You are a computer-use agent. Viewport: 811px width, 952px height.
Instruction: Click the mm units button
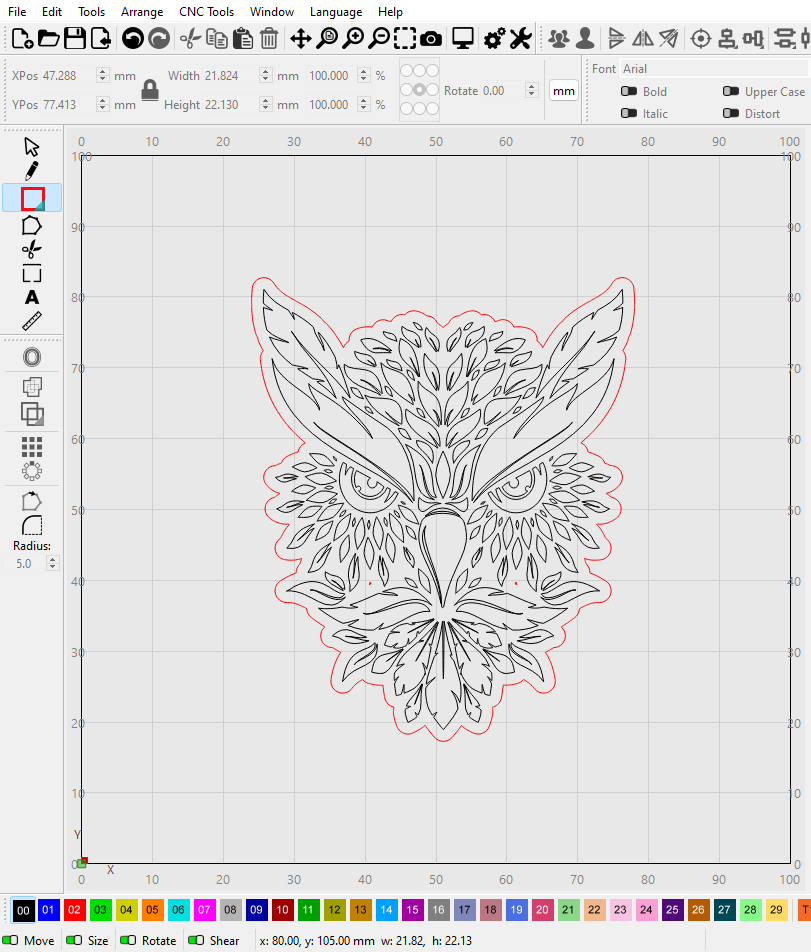564,91
